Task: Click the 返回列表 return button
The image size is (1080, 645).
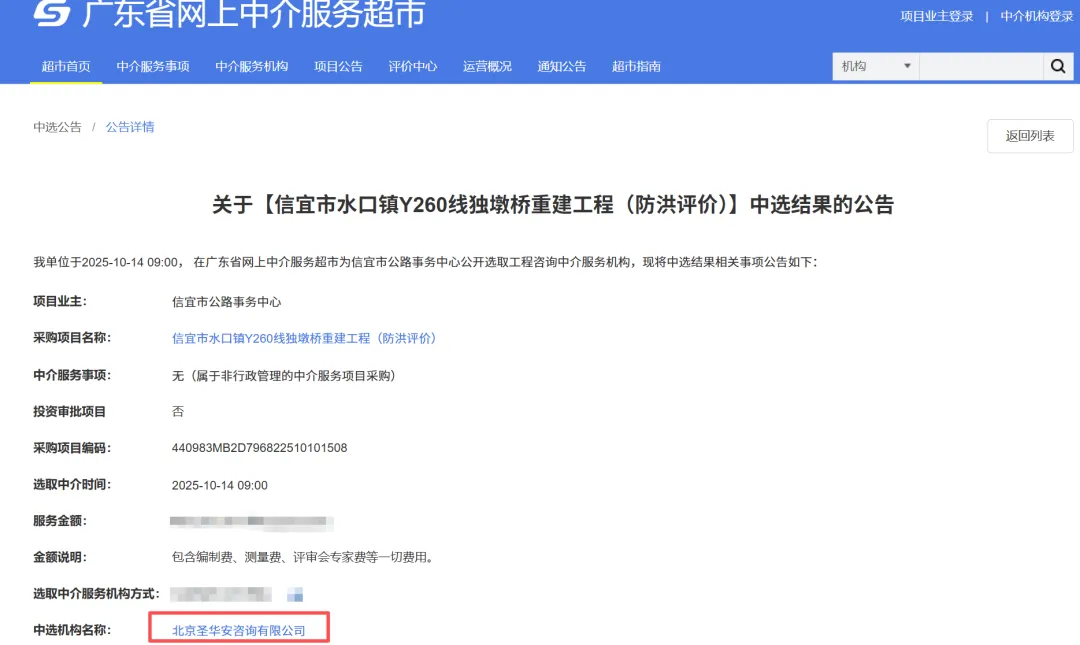Action: coord(1030,135)
